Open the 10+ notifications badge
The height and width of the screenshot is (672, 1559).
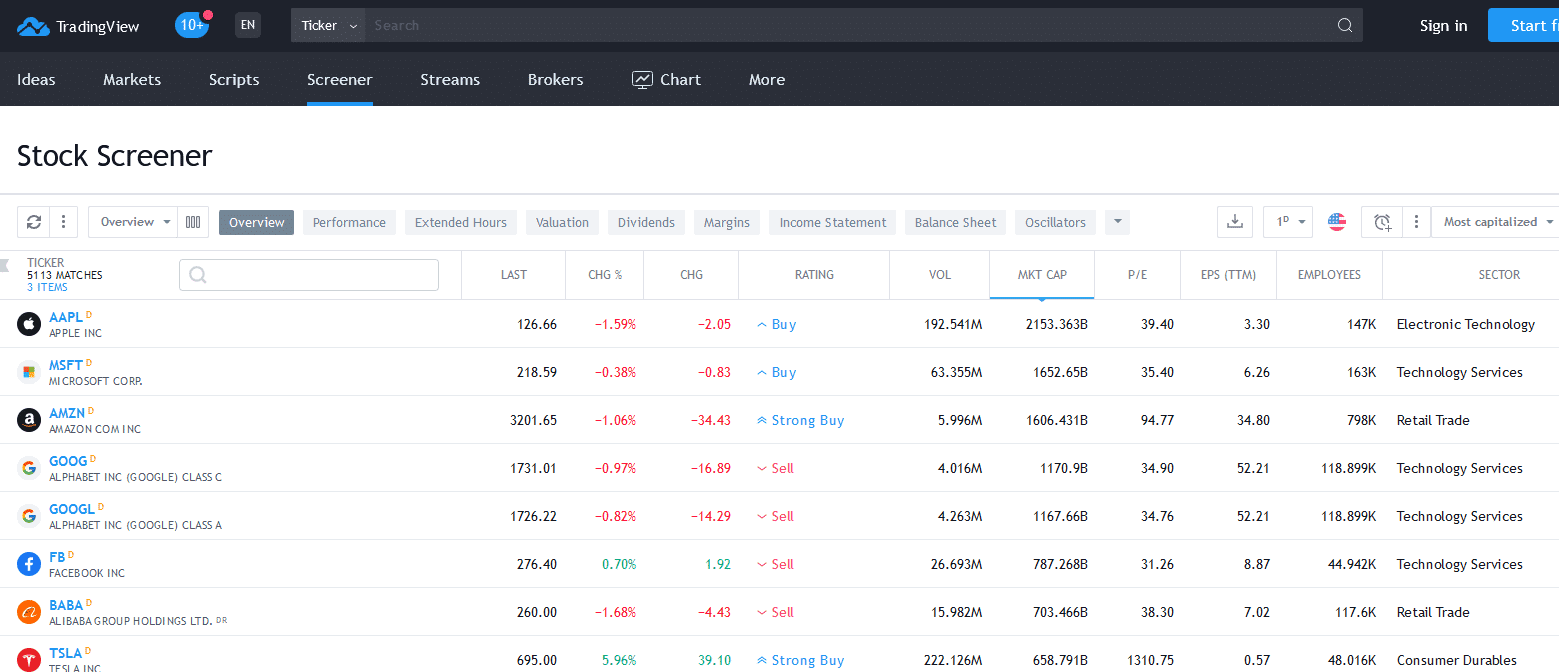click(x=192, y=25)
